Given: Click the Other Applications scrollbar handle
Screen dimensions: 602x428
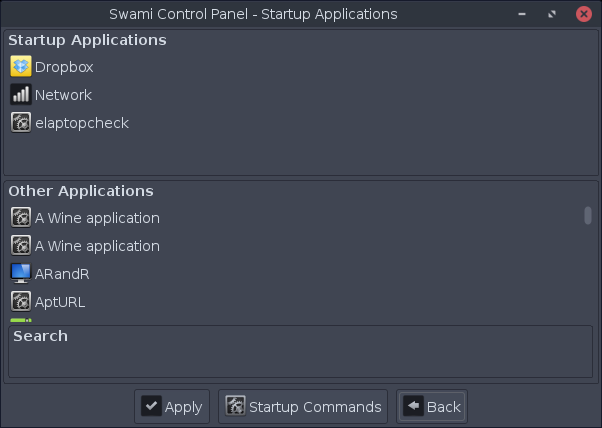Looking at the screenshot, I should (x=588, y=215).
